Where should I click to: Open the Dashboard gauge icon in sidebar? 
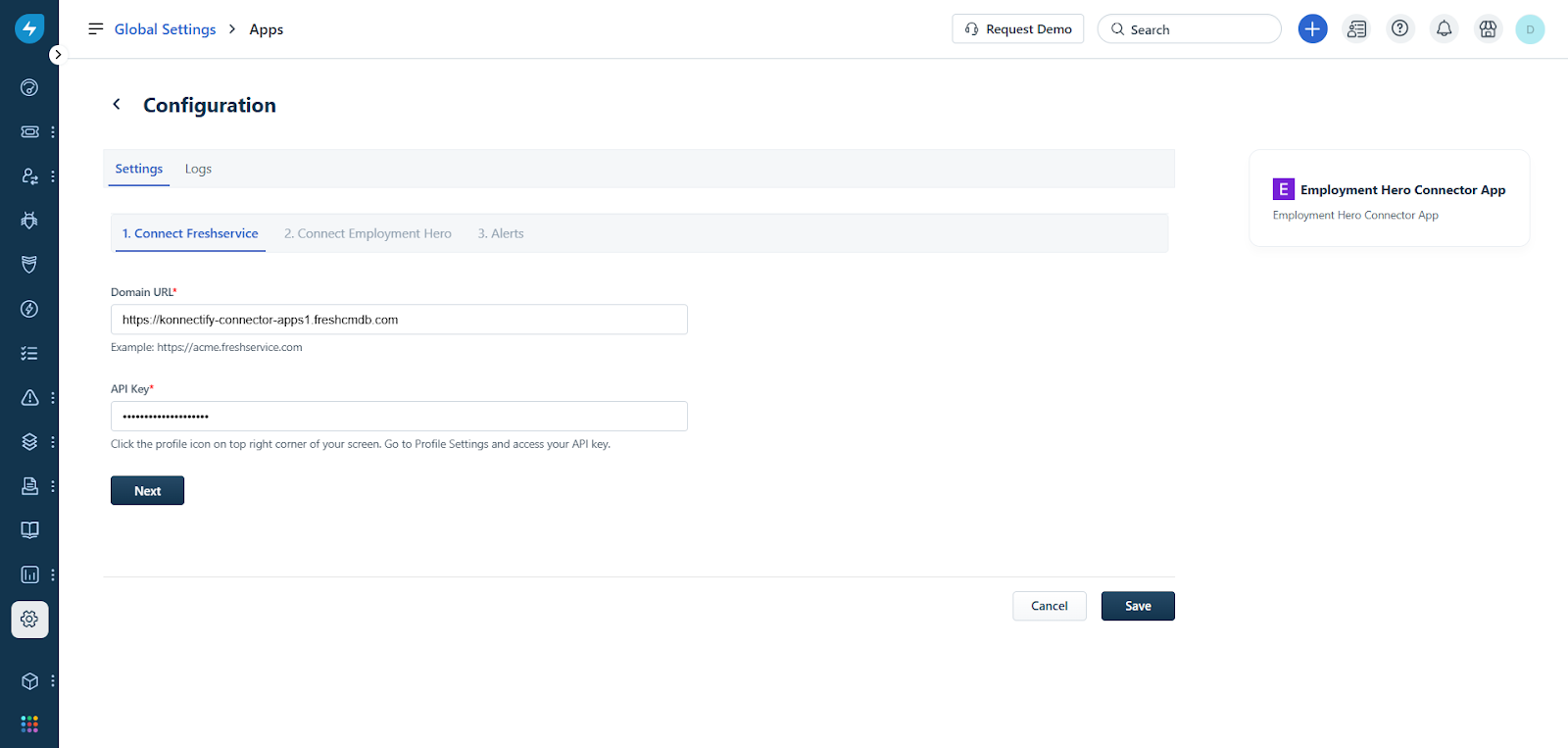click(x=29, y=87)
